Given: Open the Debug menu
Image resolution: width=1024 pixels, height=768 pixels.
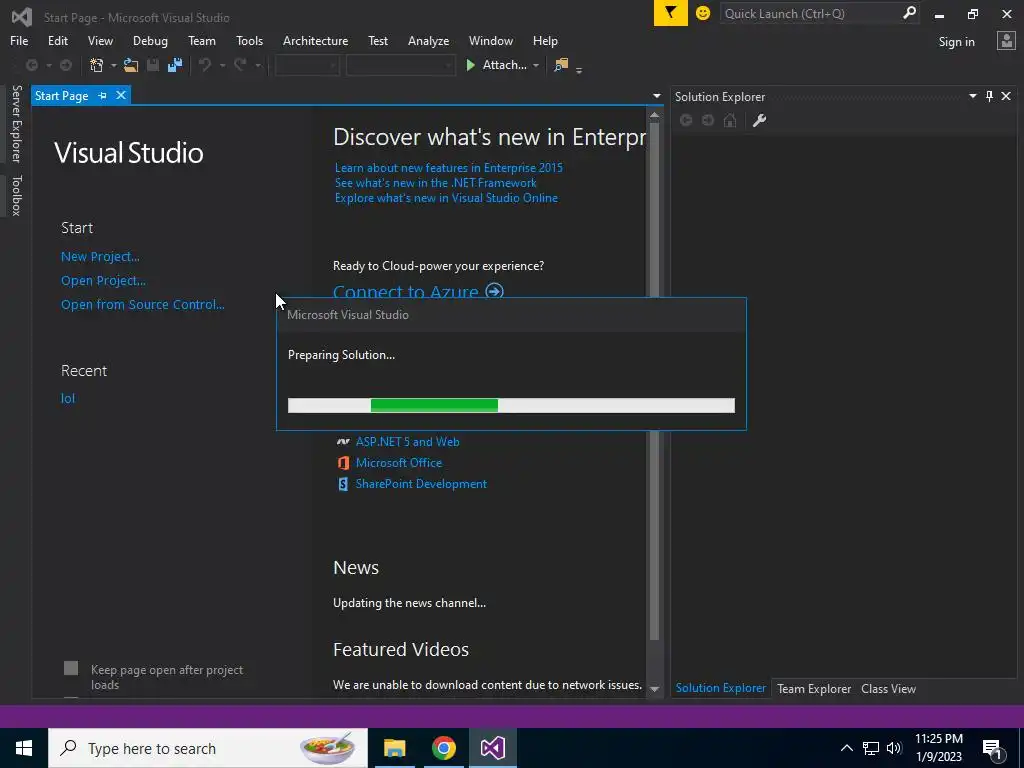Looking at the screenshot, I should pyautogui.click(x=150, y=40).
